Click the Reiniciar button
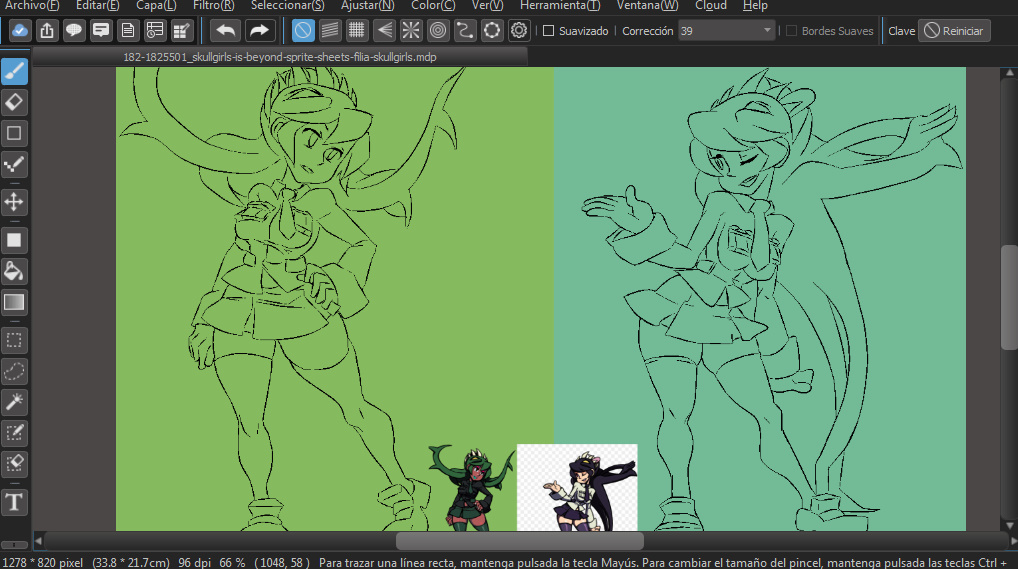The image size is (1018, 569). click(x=954, y=31)
